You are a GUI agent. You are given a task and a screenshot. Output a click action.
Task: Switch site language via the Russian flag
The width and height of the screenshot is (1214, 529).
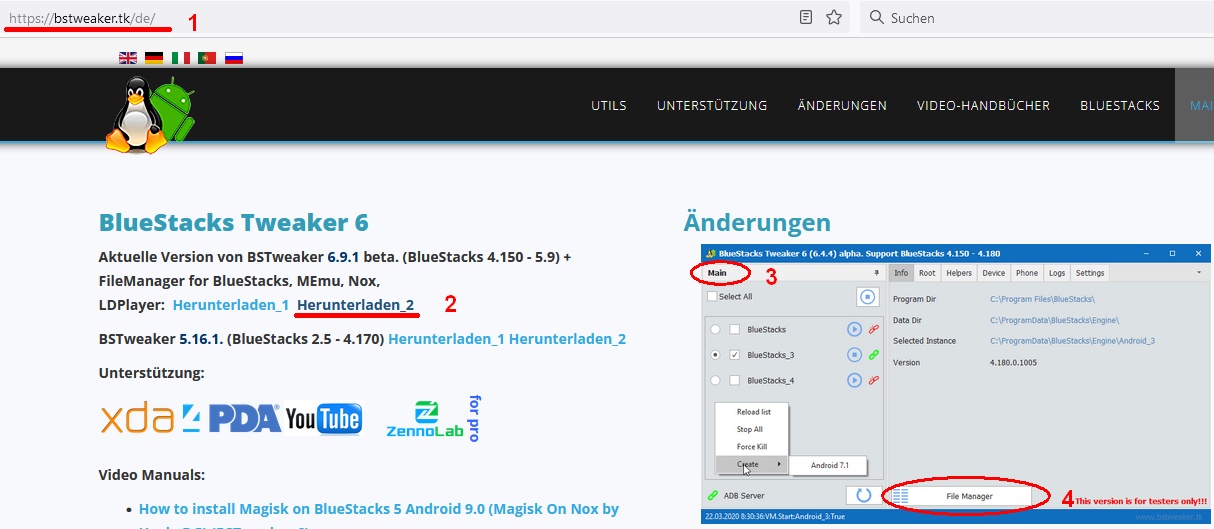pyautogui.click(x=234, y=58)
